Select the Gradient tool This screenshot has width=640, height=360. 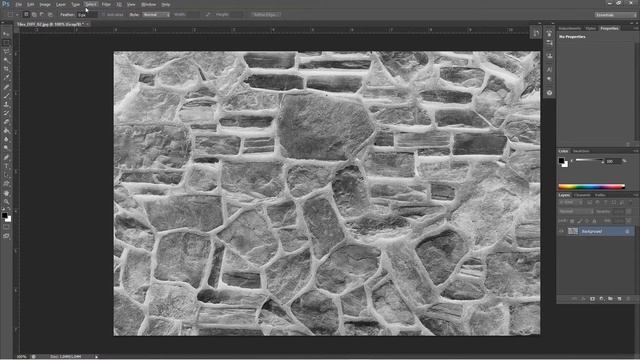[x=6, y=131]
